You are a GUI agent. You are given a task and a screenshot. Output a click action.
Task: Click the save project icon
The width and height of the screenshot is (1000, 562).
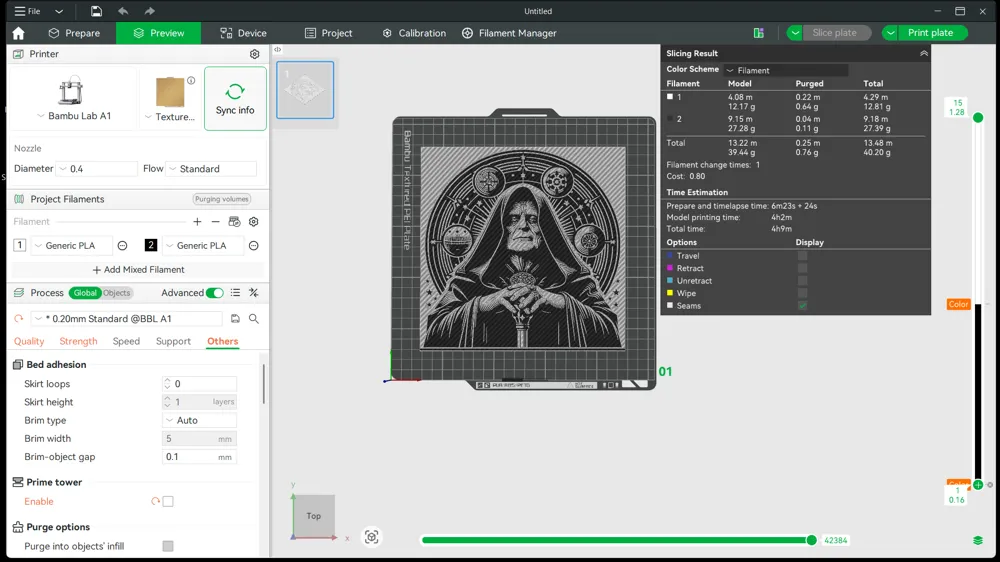[96, 11]
